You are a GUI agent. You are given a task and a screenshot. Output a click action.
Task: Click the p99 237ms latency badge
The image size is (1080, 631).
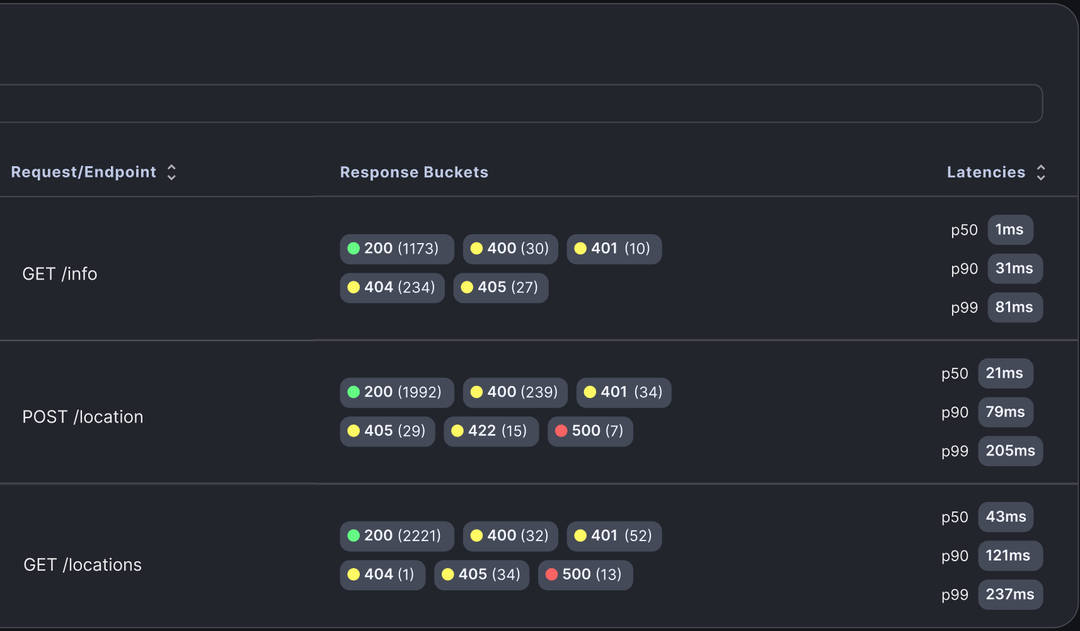point(1010,594)
